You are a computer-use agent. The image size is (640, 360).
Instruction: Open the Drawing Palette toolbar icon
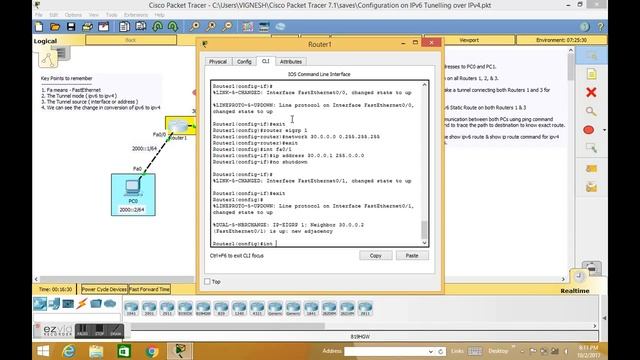click(247, 27)
